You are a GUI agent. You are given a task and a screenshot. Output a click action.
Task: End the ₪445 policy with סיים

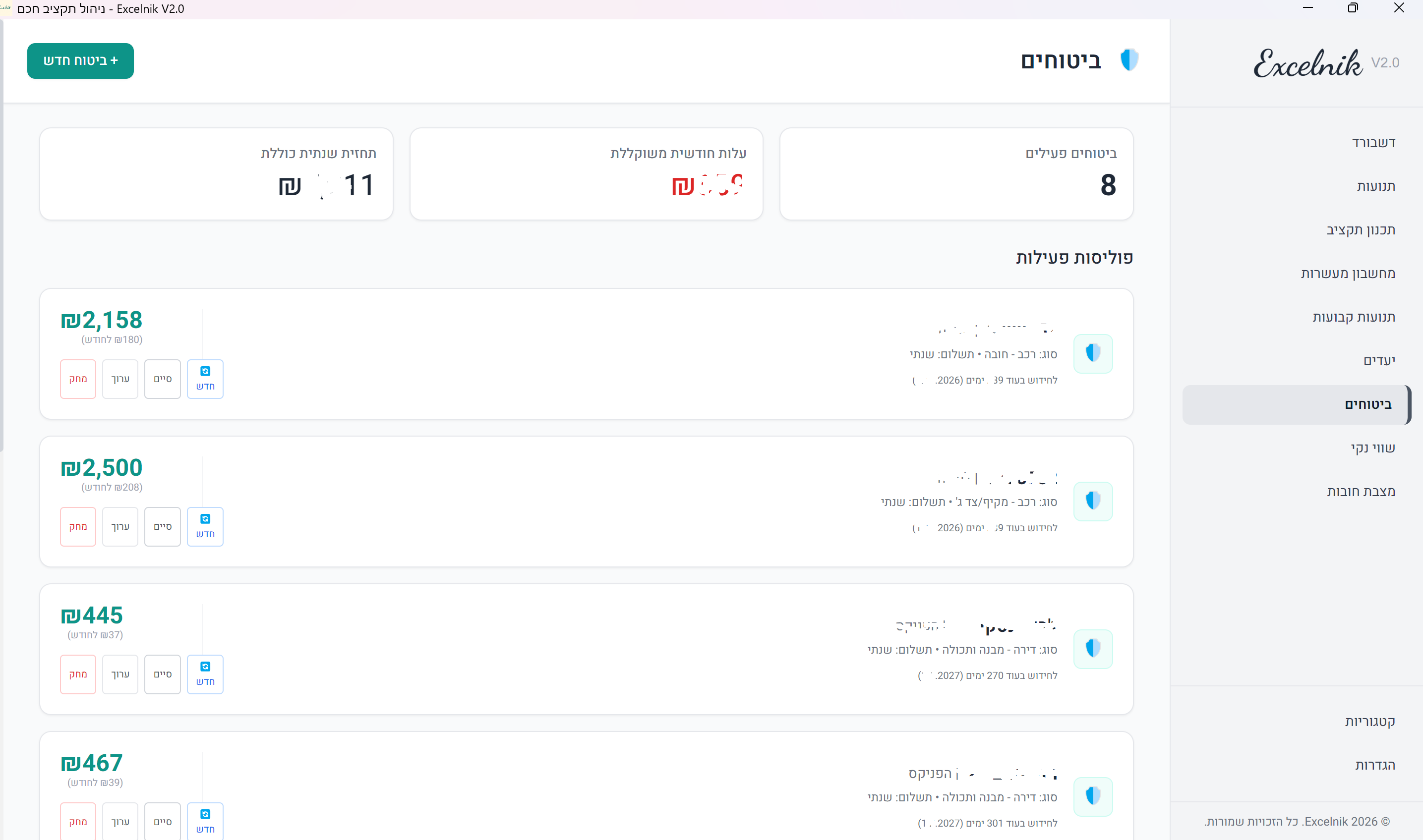(163, 674)
